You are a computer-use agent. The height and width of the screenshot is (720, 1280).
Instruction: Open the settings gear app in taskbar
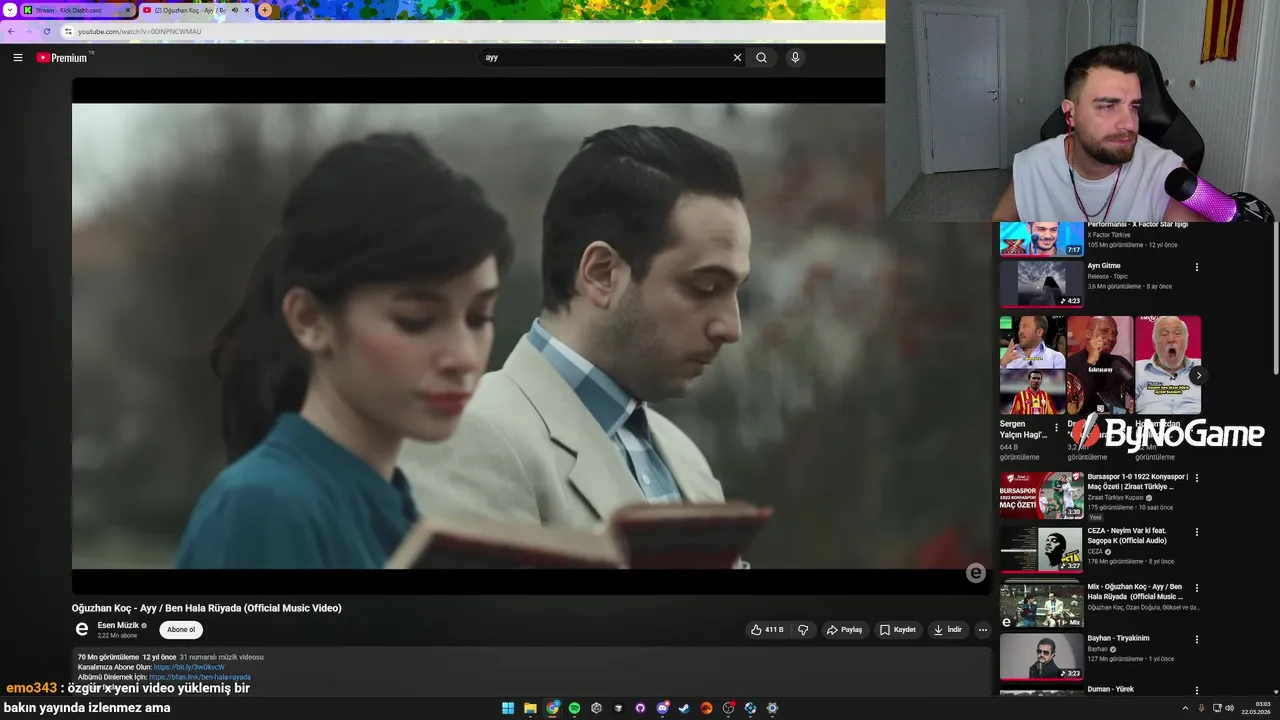[x=772, y=708]
